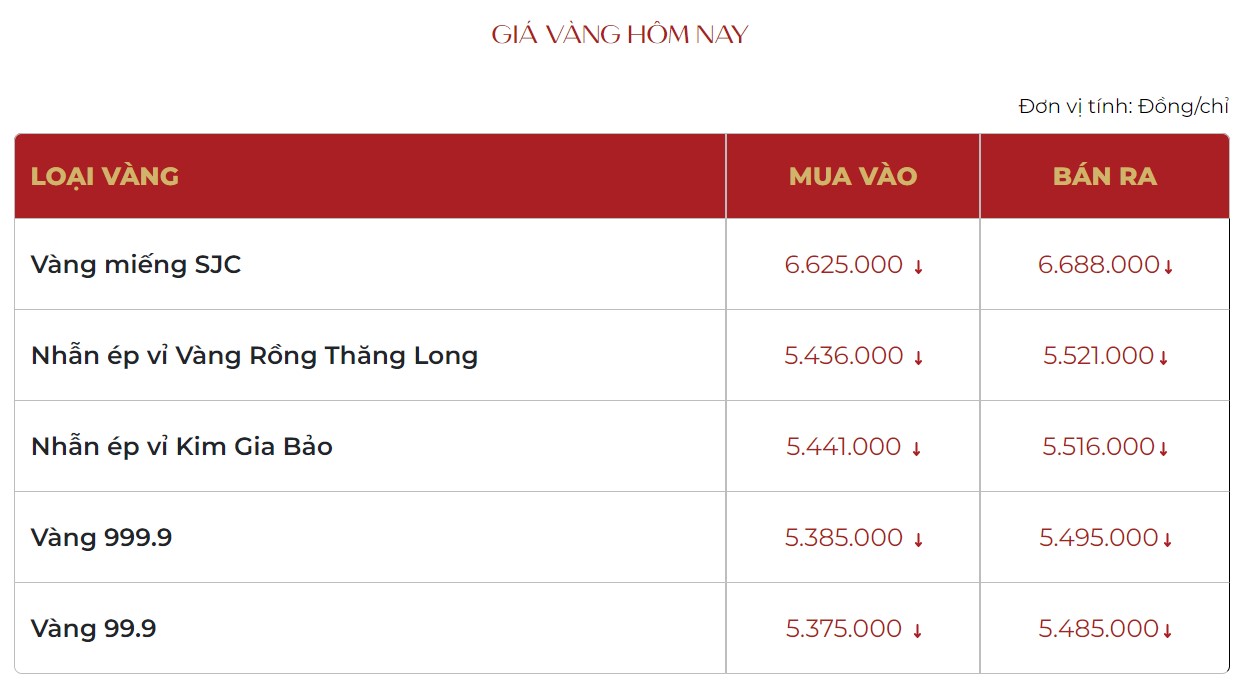1243x684 pixels.
Task: Click the Đơn vị tính: Đồng/chỉ note
Action: 1124,106
